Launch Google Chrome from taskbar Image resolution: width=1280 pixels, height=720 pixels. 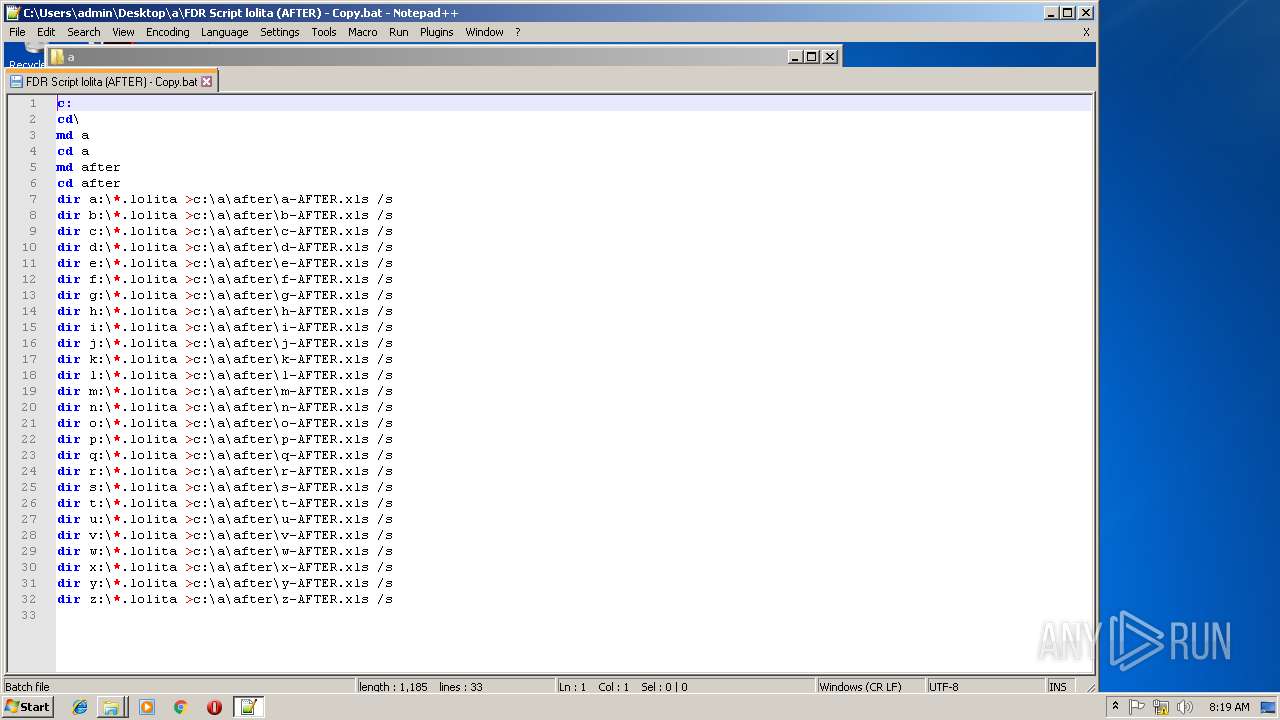[180, 707]
